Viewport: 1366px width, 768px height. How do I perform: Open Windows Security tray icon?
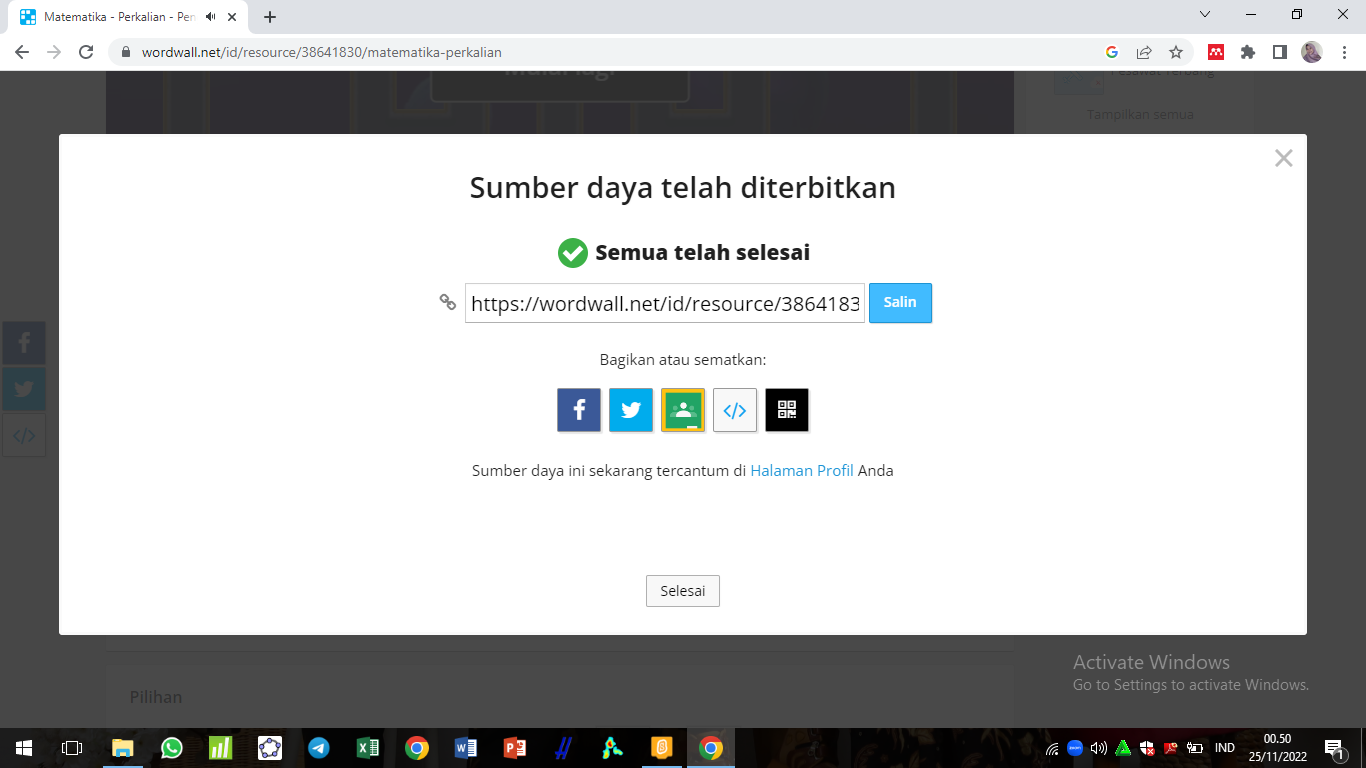point(1147,748)
